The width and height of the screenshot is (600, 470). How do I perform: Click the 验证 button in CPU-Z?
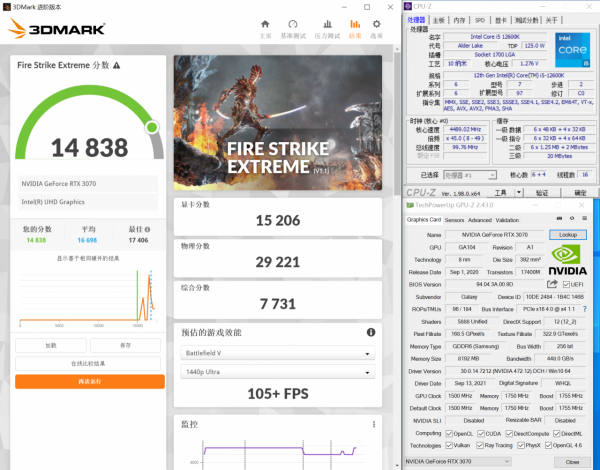tap(542, 193)
